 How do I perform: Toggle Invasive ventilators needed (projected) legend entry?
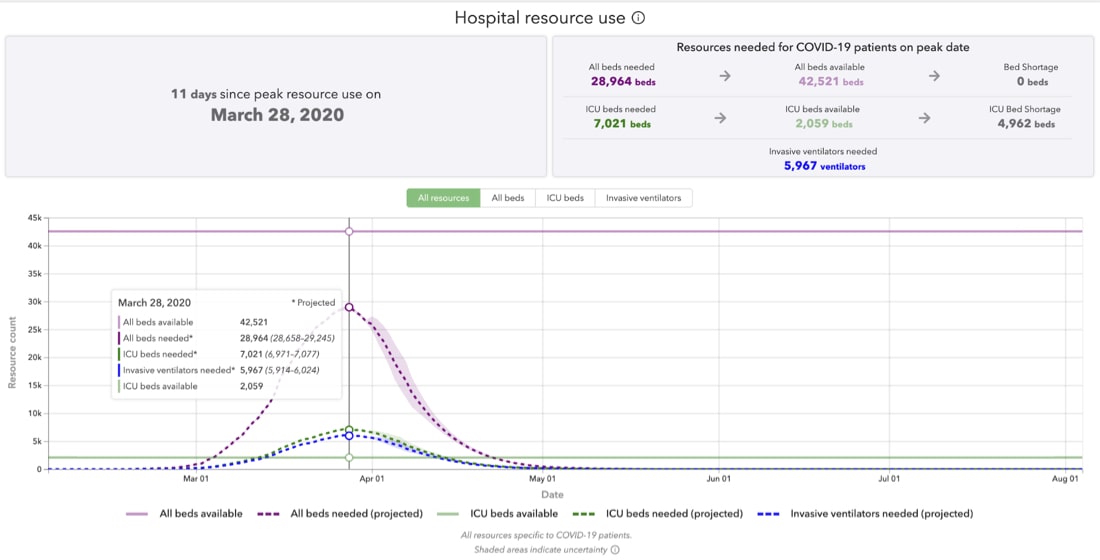point(866,514)
